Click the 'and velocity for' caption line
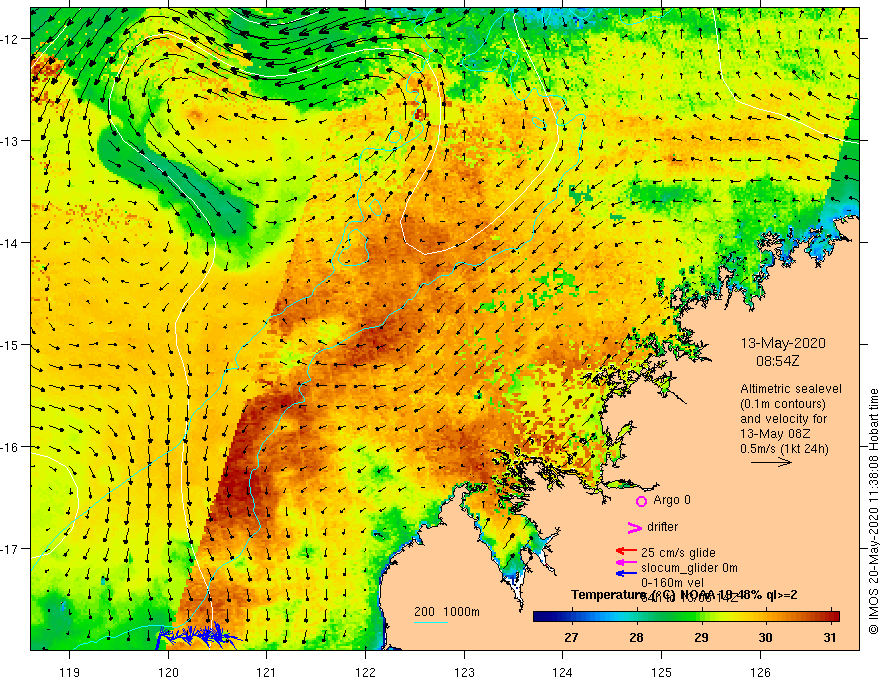Viewport: 880px width, 680px height. (783, 419)
